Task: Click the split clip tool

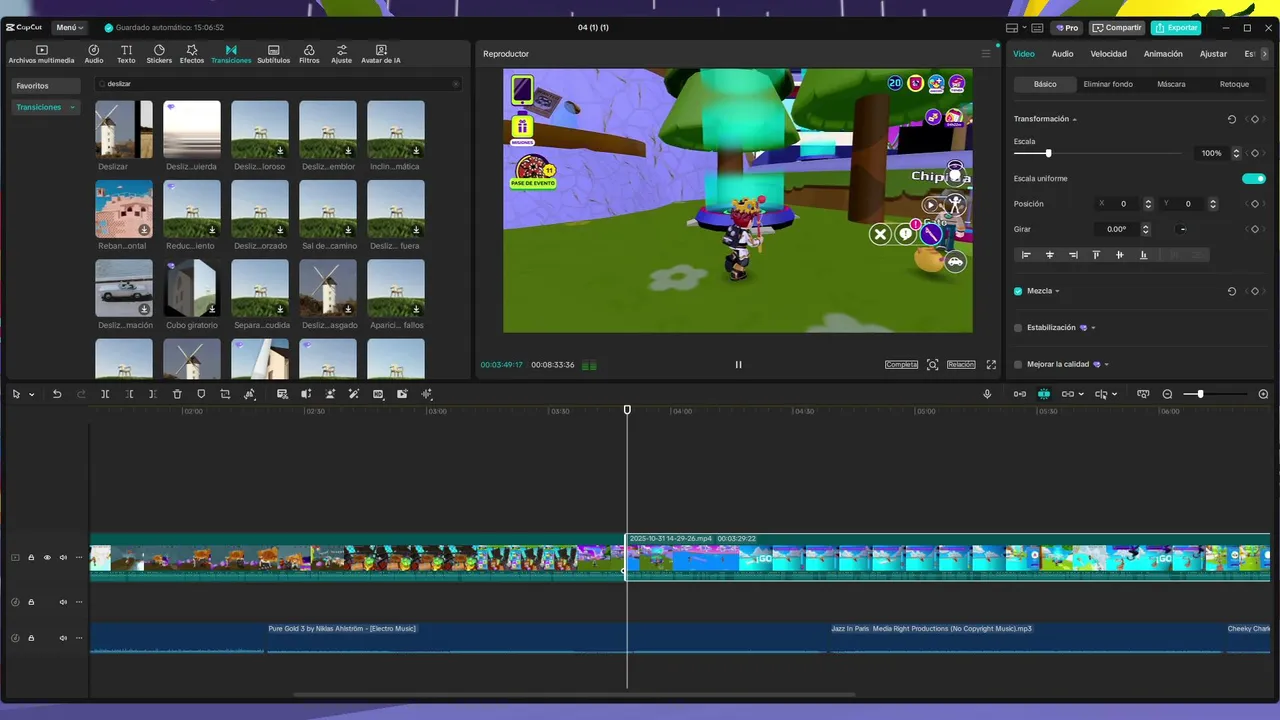Action: [105, 394]
